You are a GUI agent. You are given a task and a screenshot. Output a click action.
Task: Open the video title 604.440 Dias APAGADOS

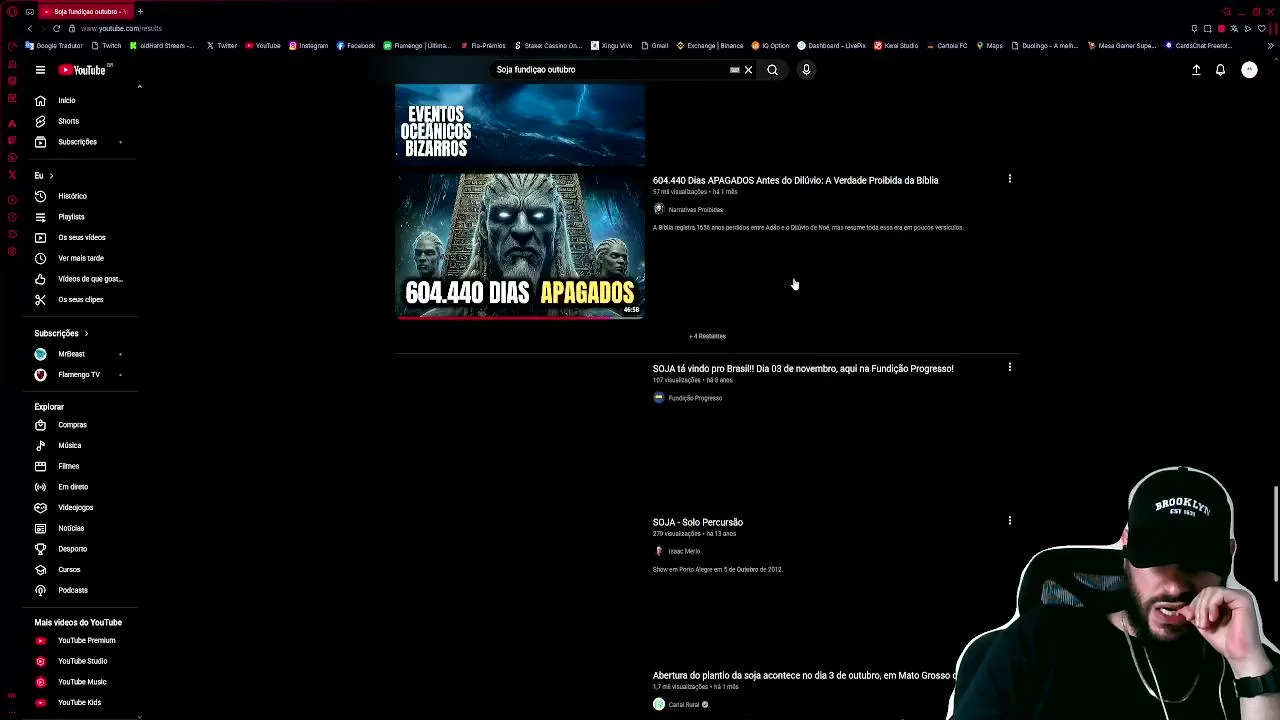(795, 181)
